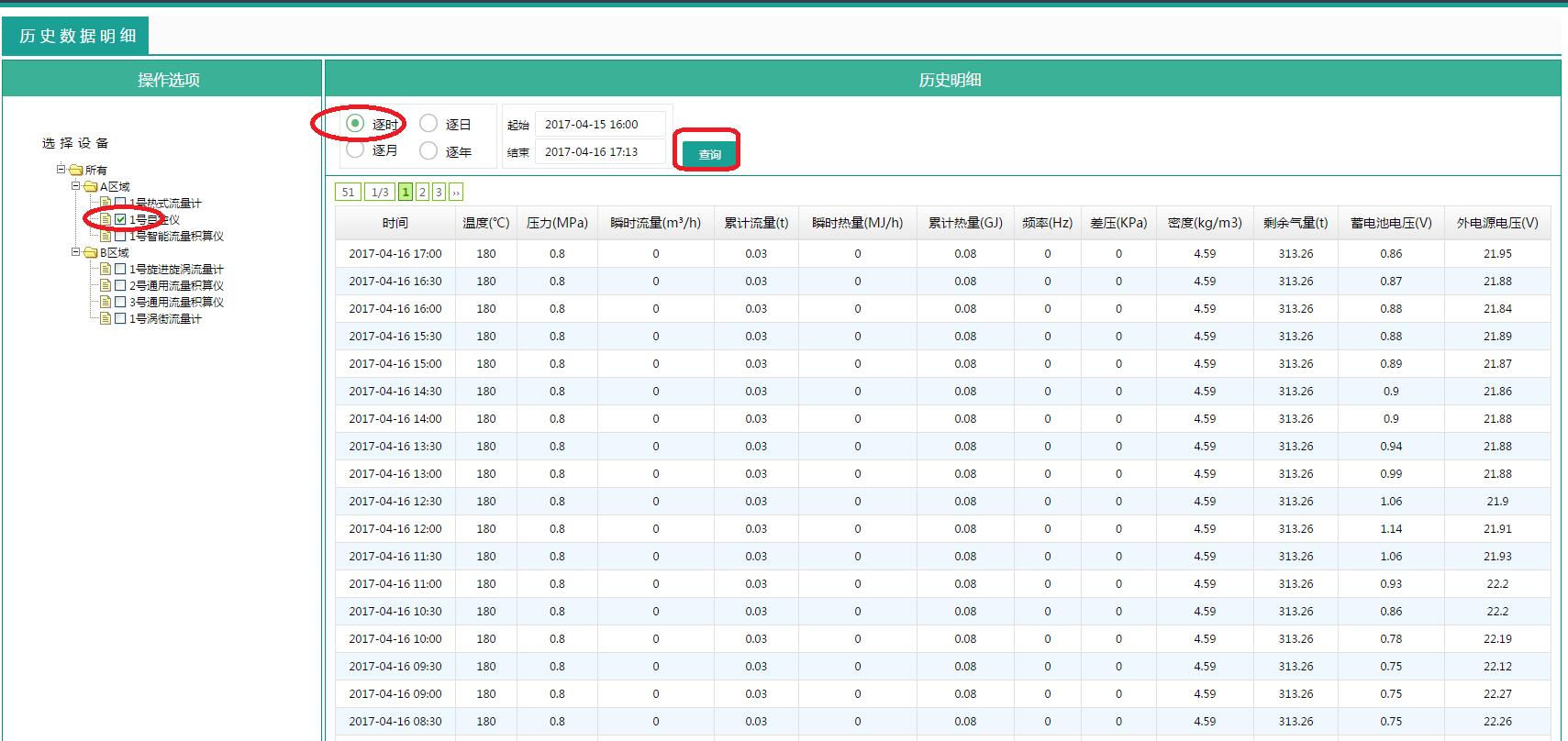The width and height of the screenshot is (1568, 741).
Task: Click the A区域 folder icon
Action: 91,186
